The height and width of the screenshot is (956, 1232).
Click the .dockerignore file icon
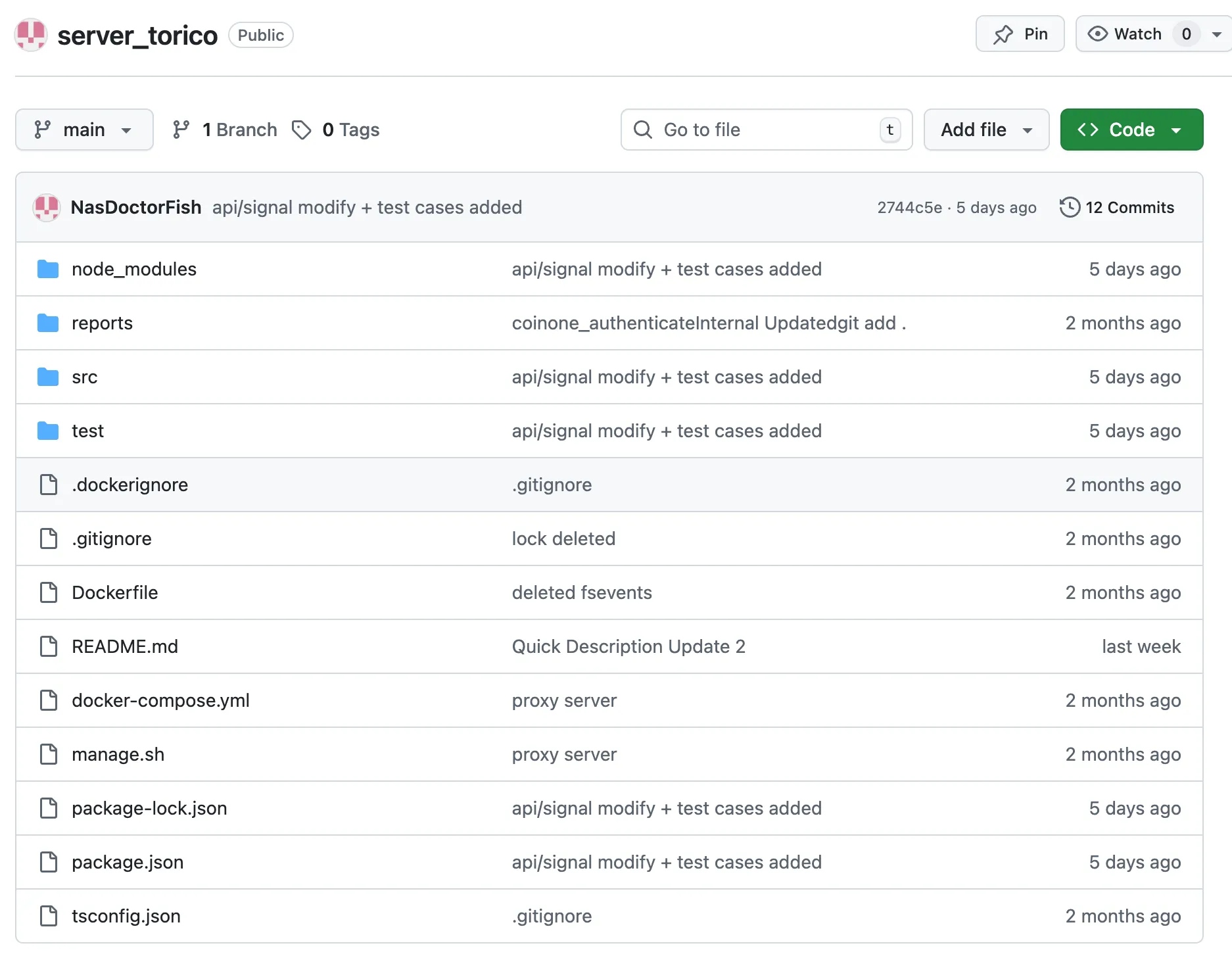49,485
